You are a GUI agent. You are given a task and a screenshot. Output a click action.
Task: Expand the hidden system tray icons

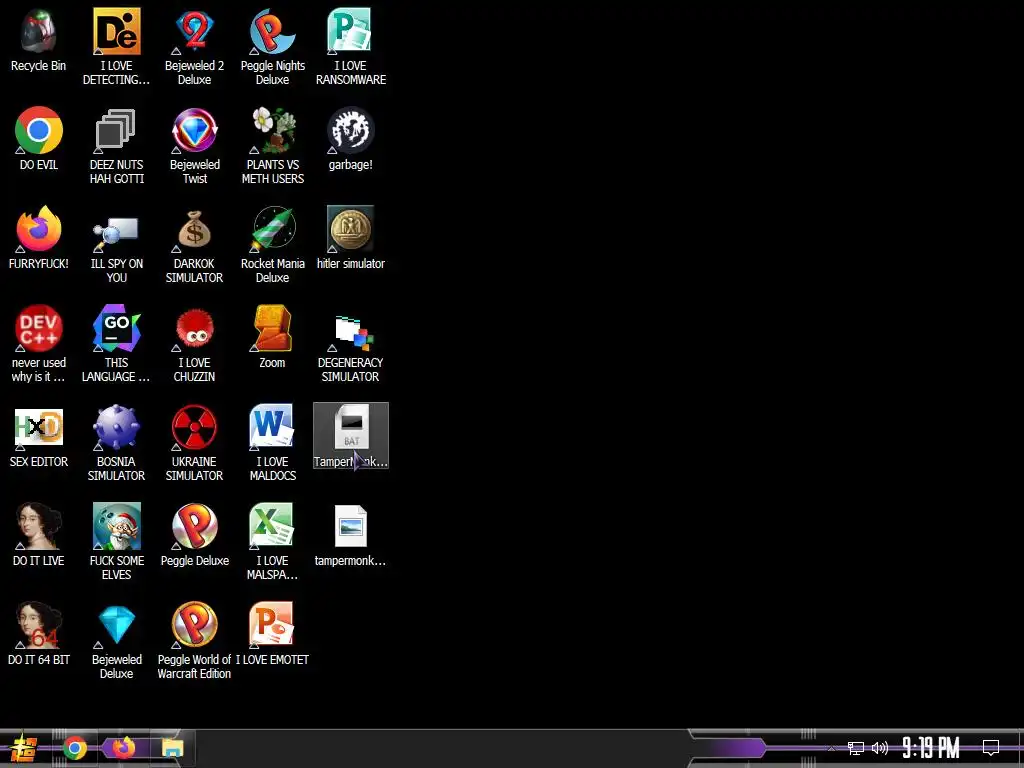tap(831, 748)
